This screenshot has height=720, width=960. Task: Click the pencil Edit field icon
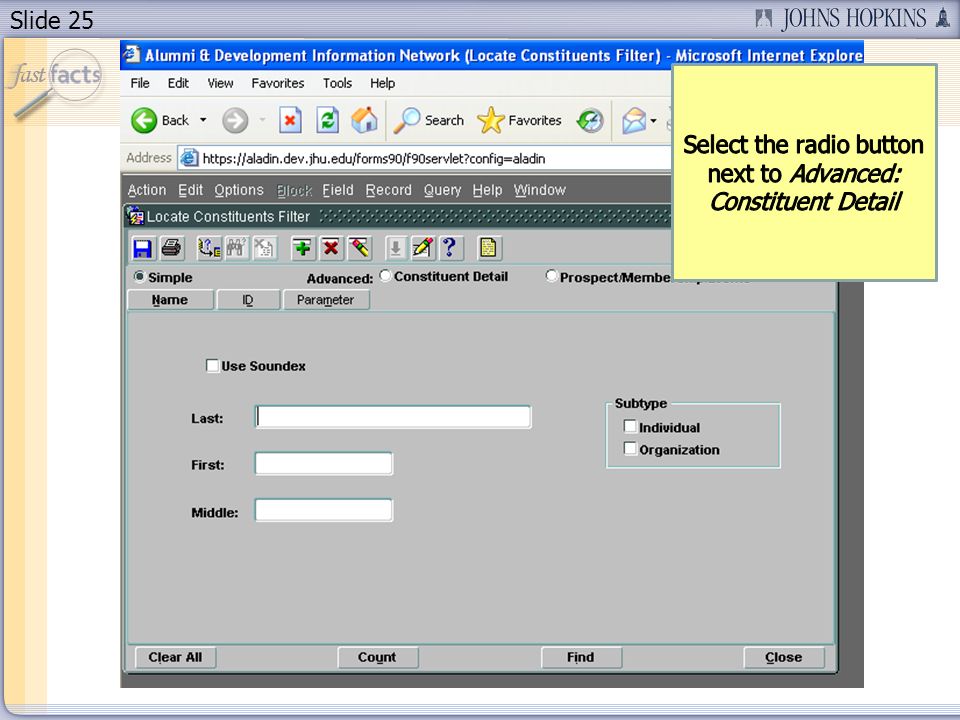coord(423,249)
